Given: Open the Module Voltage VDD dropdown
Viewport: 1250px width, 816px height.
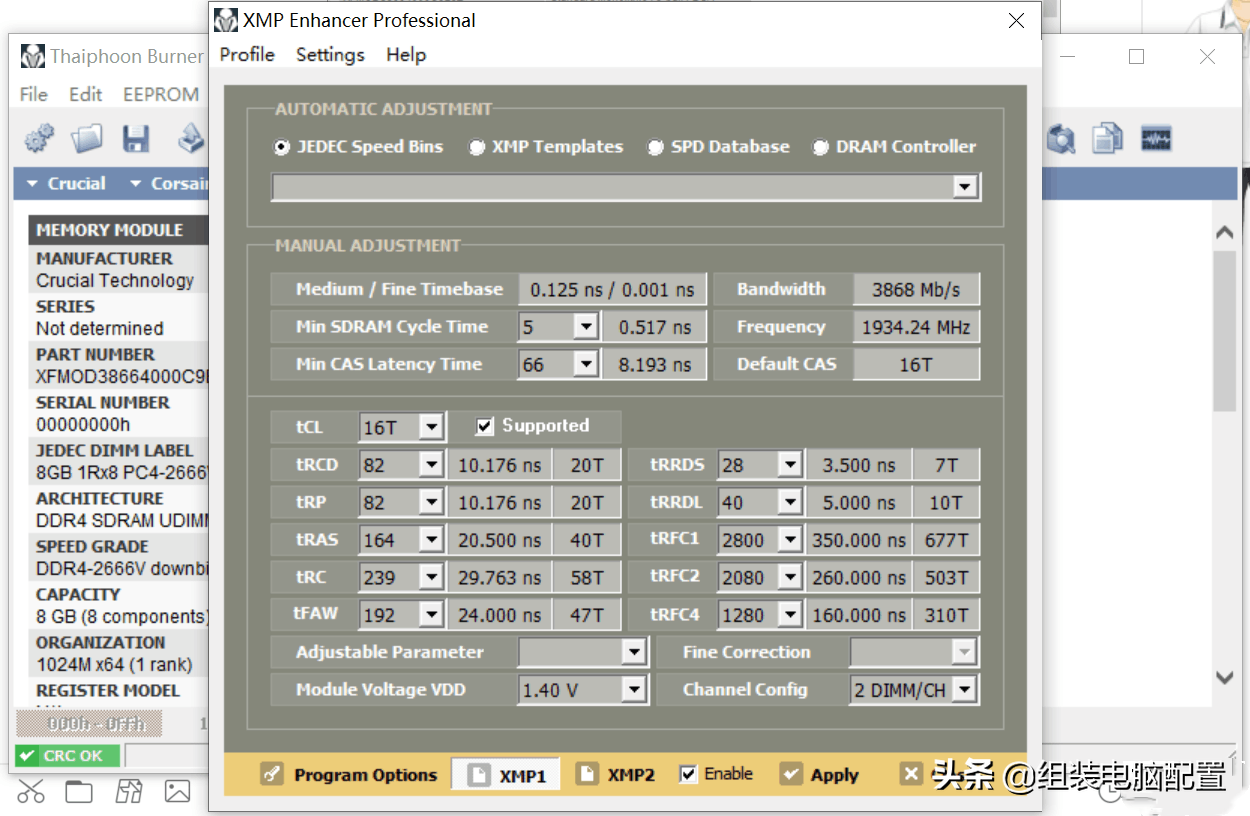Looking at the screenshot, I should point(633,690).
